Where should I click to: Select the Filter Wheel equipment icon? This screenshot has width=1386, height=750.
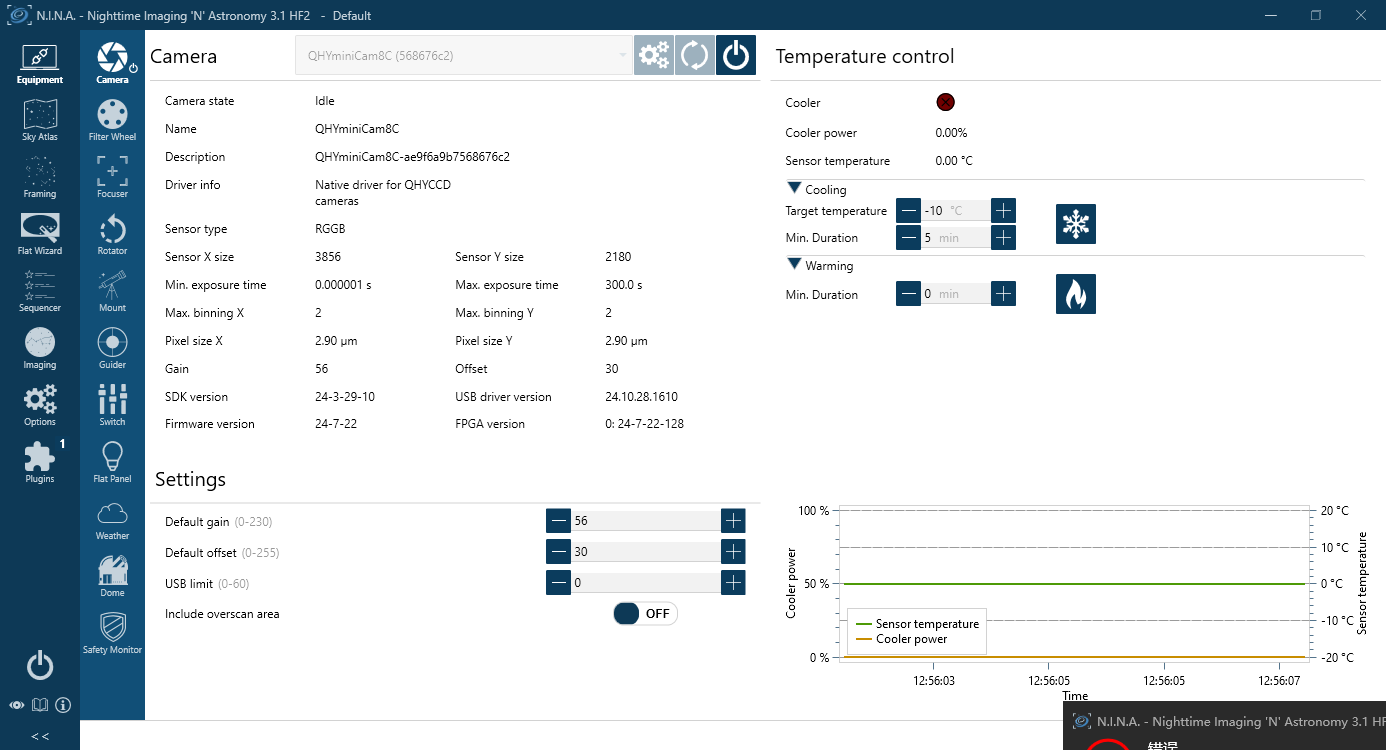[112, 120]
